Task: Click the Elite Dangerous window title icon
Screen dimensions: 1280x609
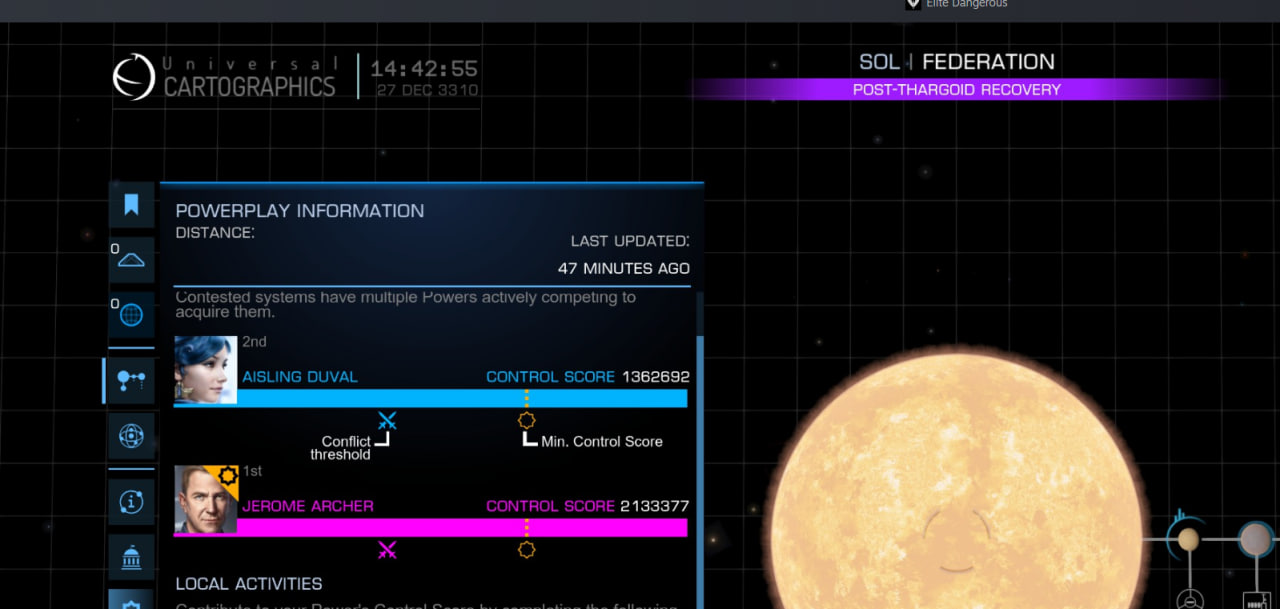Action: pyautogui.click(x=913, y=4)
